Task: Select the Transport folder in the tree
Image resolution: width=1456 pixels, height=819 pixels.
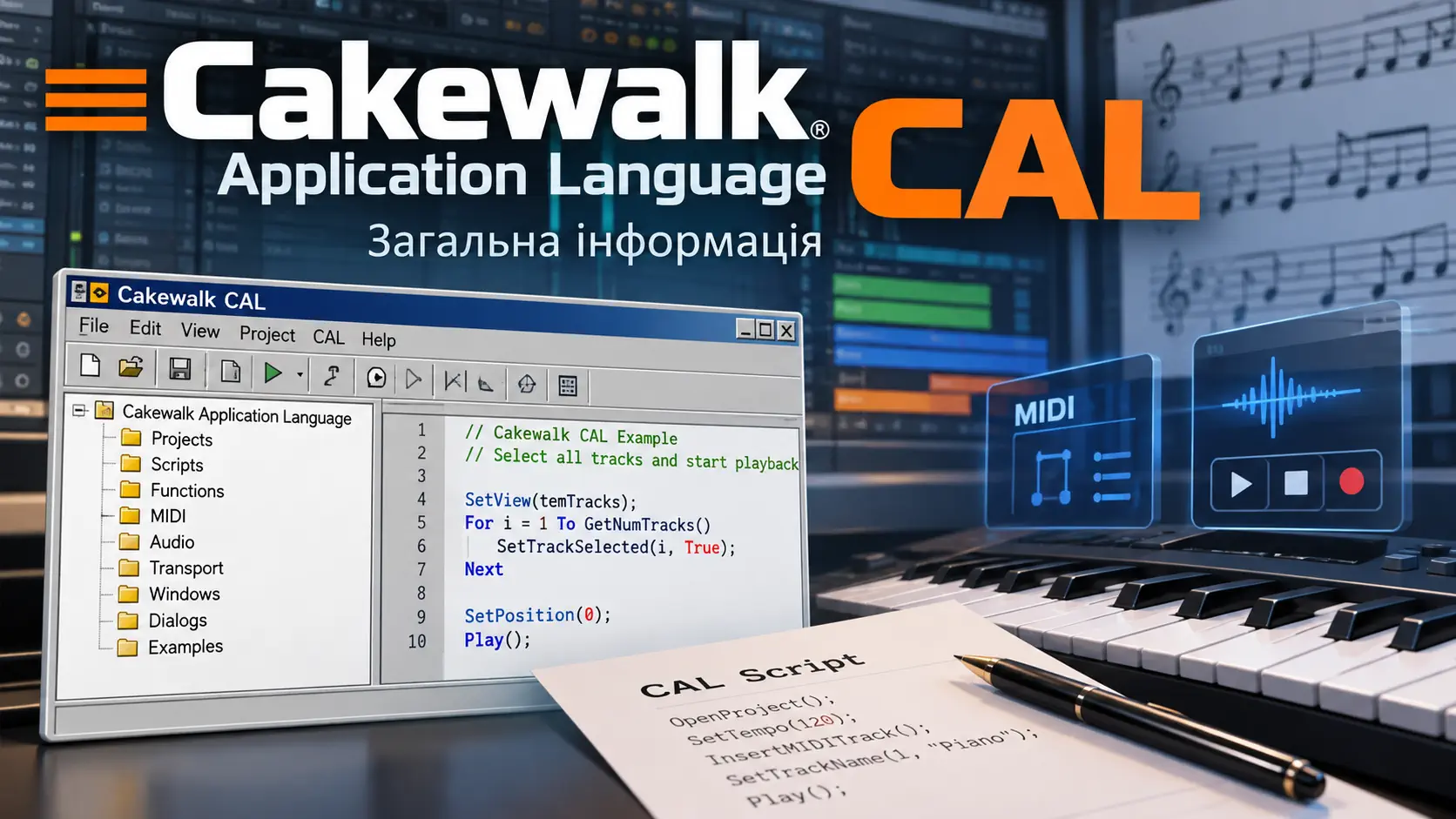Action: 186,568
